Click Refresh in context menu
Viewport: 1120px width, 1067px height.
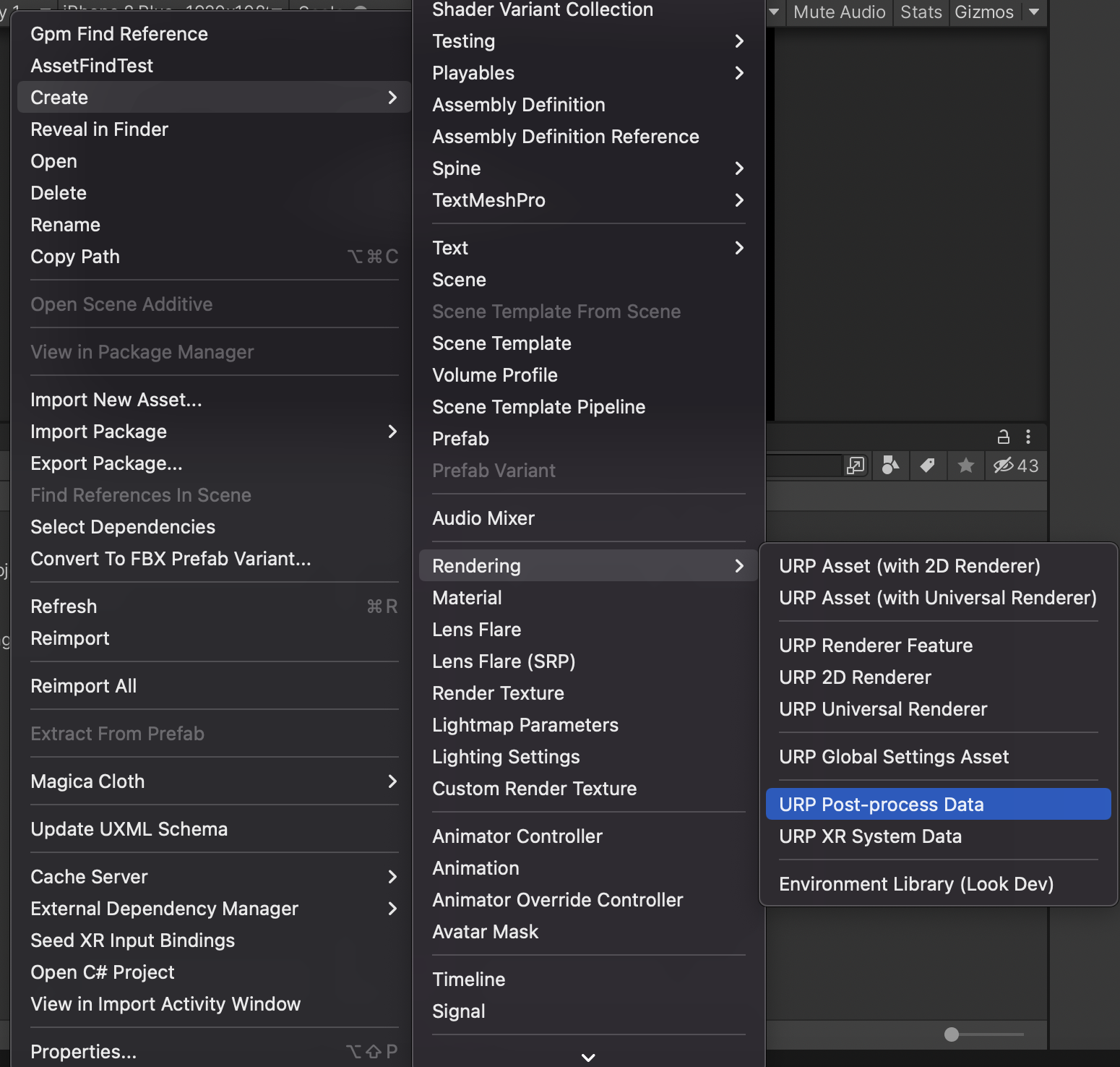point(215,607)
